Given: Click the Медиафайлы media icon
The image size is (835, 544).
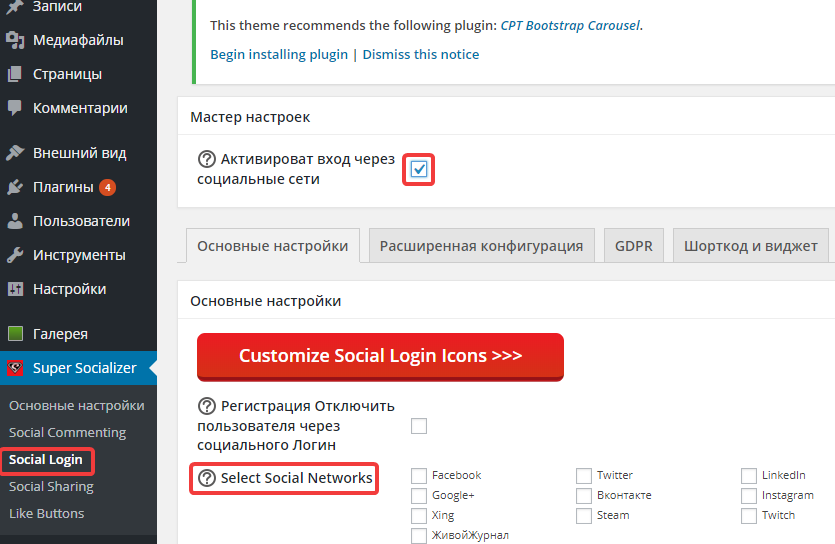Looking at the screenshot, I should coord(15,40).
